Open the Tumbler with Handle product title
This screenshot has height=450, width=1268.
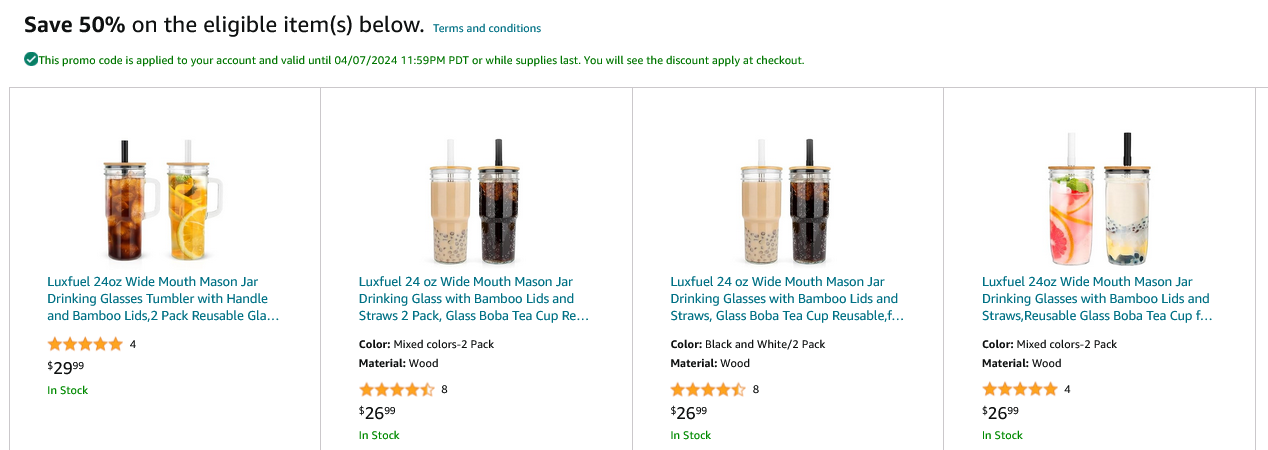[163, 299]
